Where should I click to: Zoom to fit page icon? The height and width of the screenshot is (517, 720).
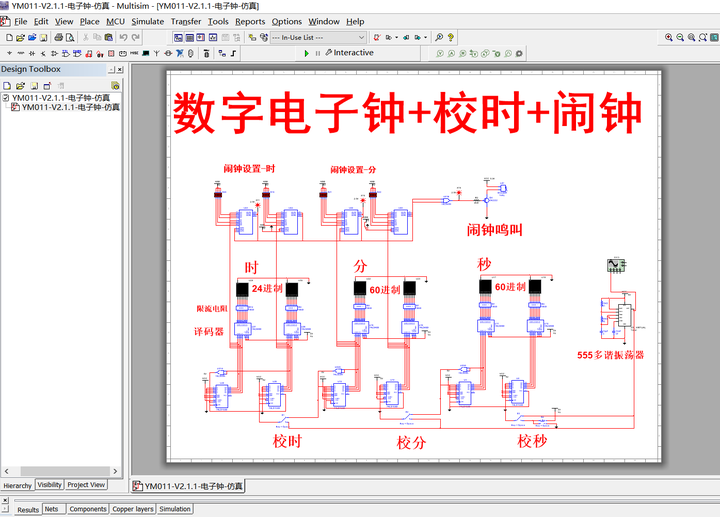[703, 38]
